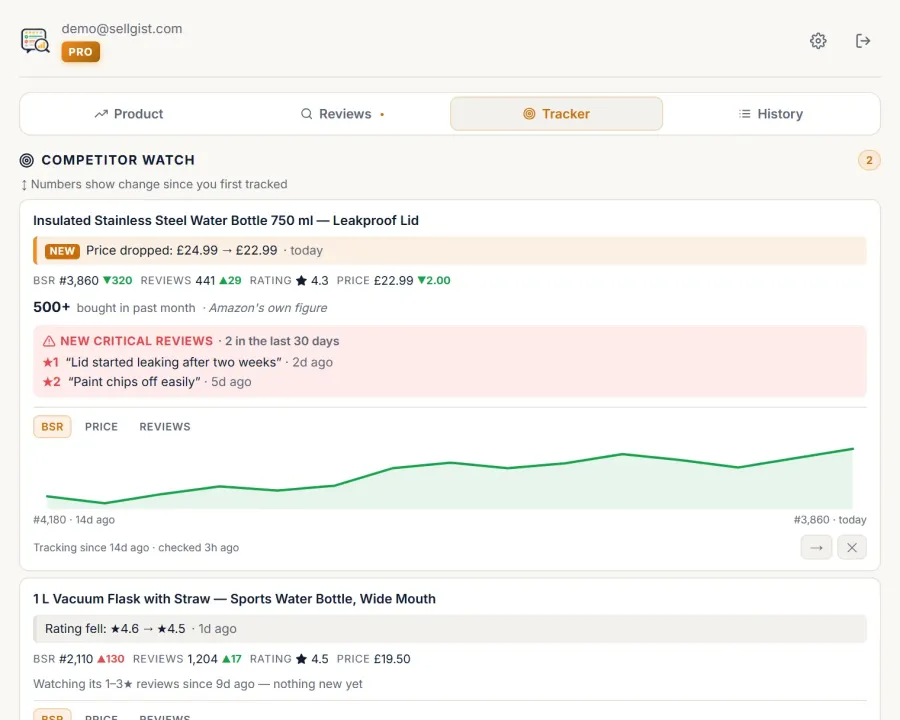The width and height of the screenshot is (900, 720).
Task: Select the PRICE chart toggle for Insulated bottle
Action: click(x=102, y=427)
